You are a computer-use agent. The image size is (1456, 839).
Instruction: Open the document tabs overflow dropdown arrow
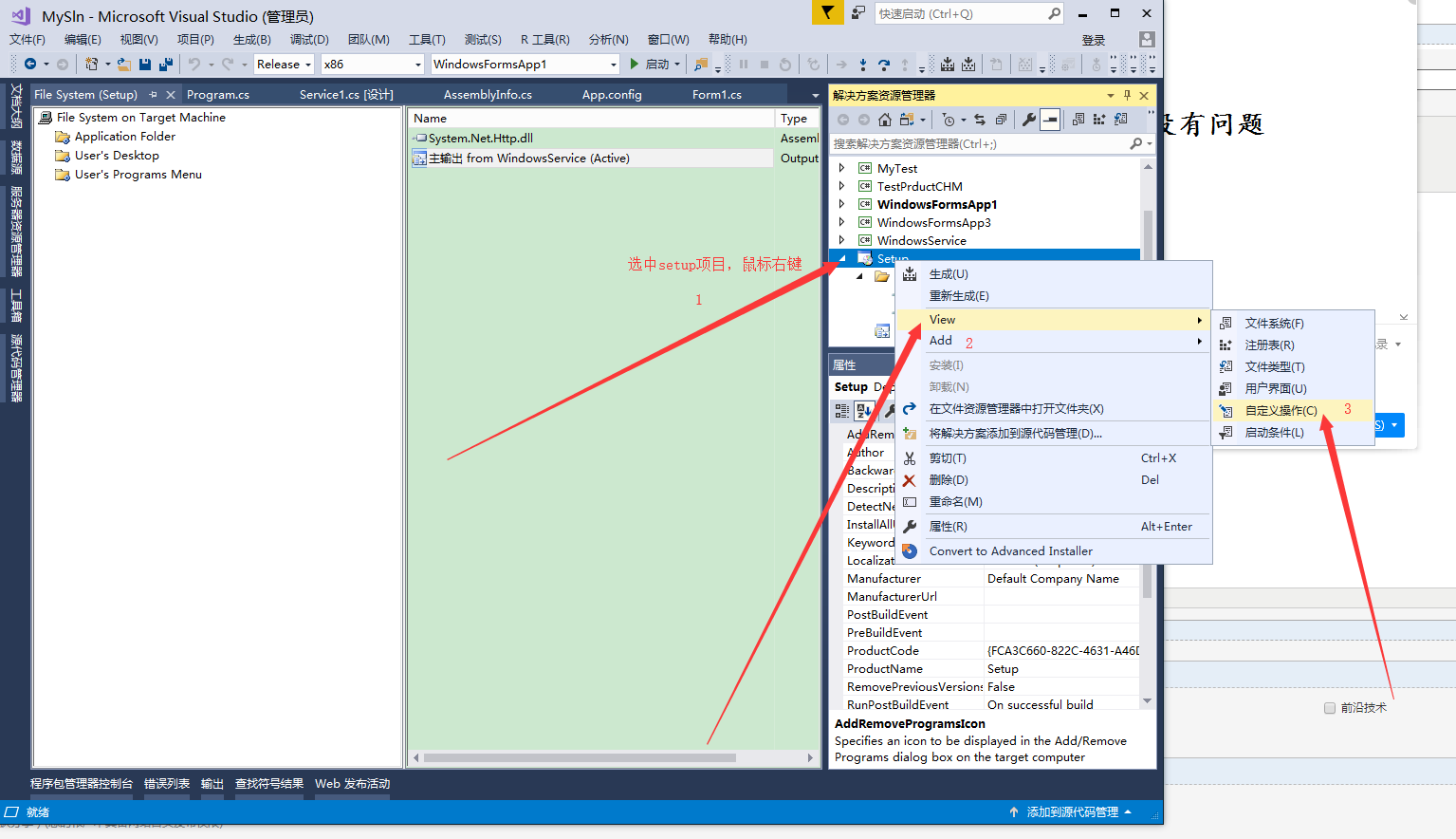tap(815, 96)
